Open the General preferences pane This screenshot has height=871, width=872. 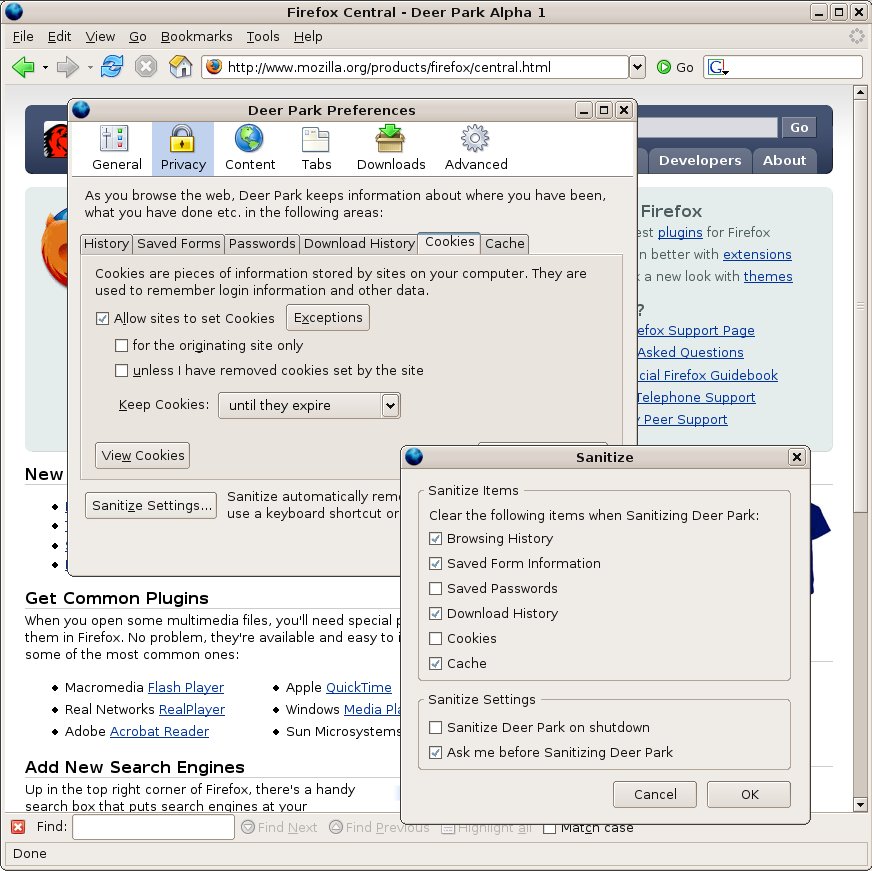tap(116, 149)
